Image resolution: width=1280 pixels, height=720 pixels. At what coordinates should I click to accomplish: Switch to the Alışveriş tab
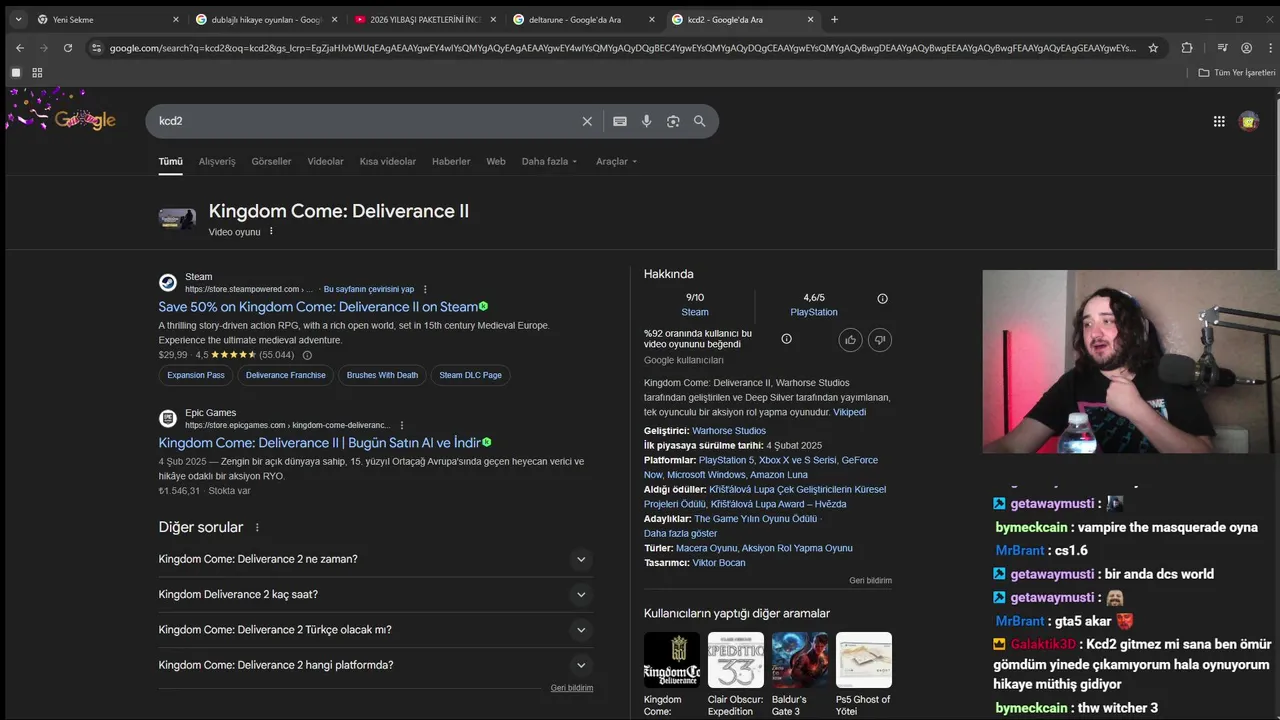coord(217,161)
